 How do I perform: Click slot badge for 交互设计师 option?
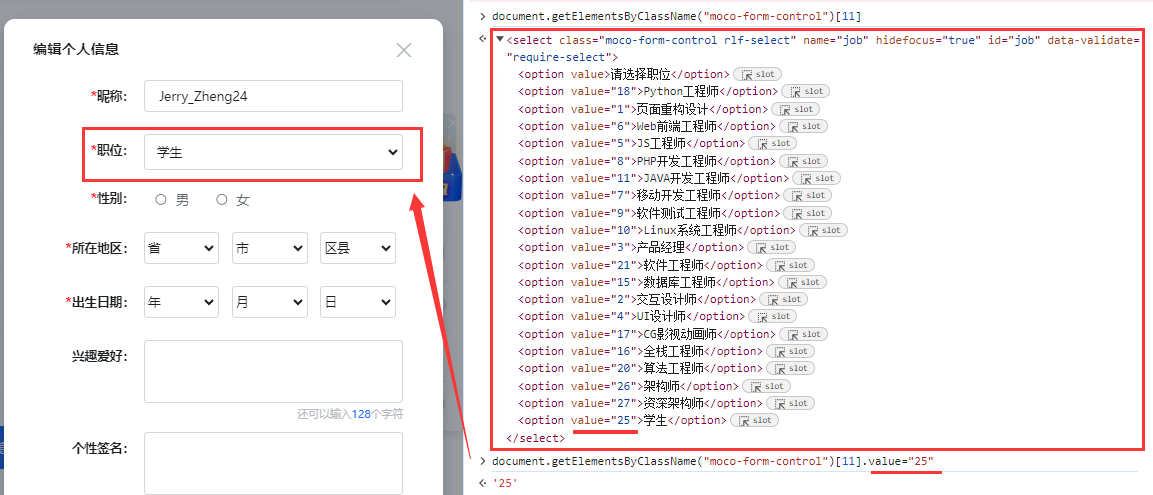783,299
